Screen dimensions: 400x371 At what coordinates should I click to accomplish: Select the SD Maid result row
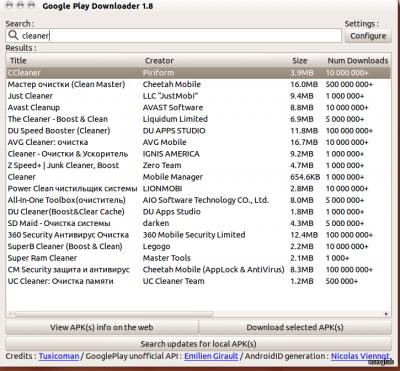click(198, 223)
